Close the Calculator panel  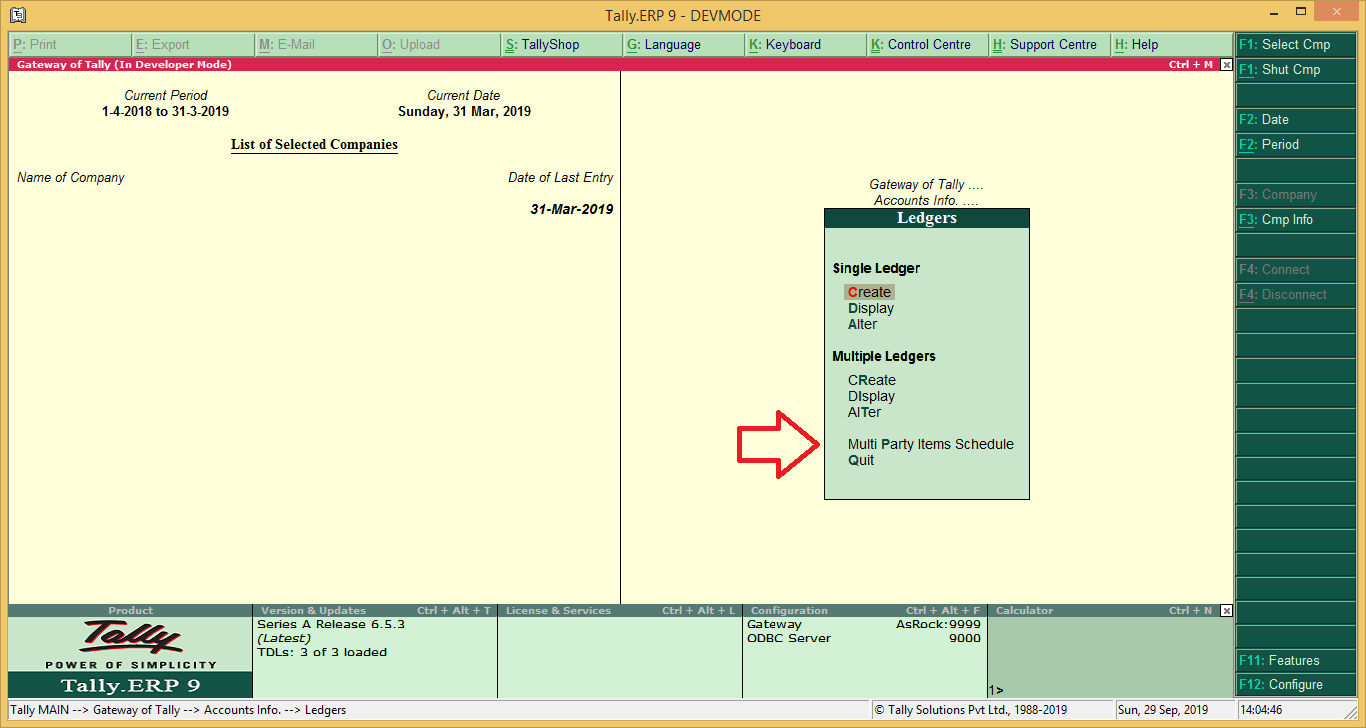click(x=1226, y=609)
